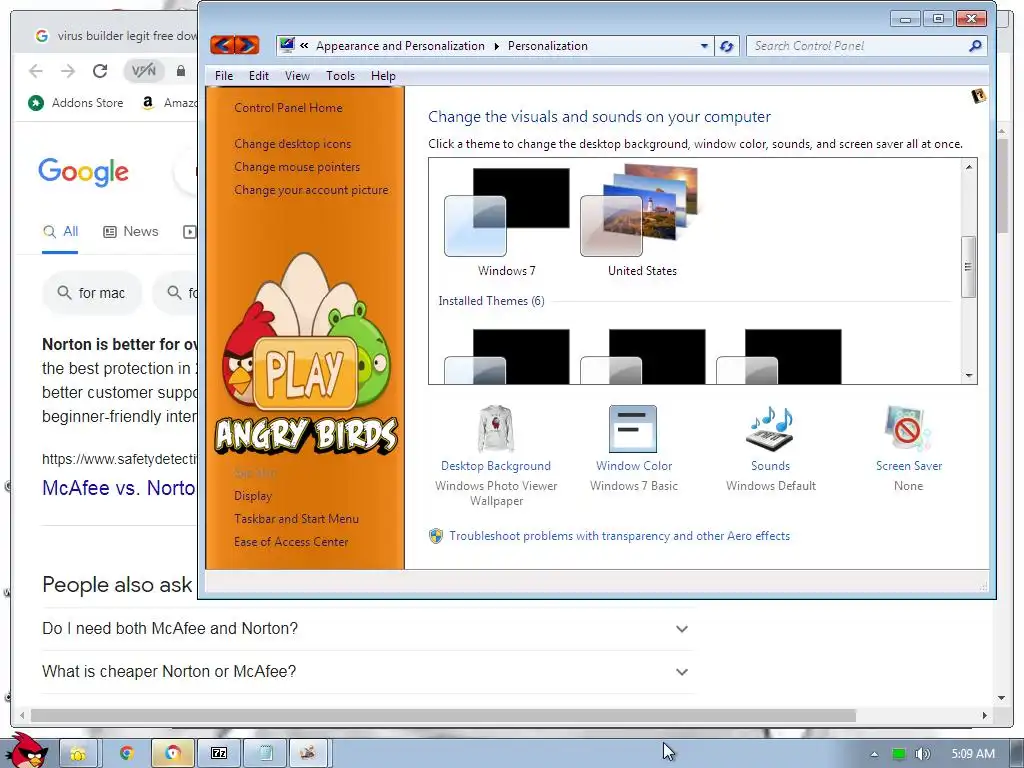1024x768 pixels.
Task: Open the Help menu
Action: pyautogui.click(x=383, y=76)
